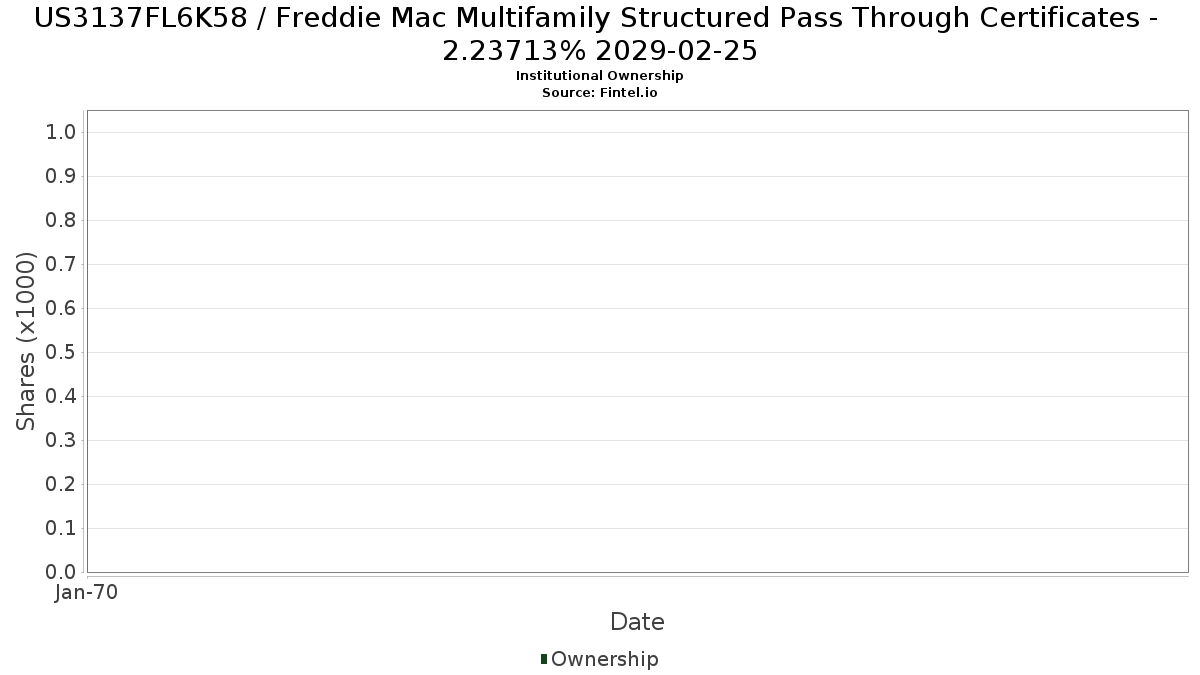Click the 0.5 y-axis tick label

click(62, 353)
